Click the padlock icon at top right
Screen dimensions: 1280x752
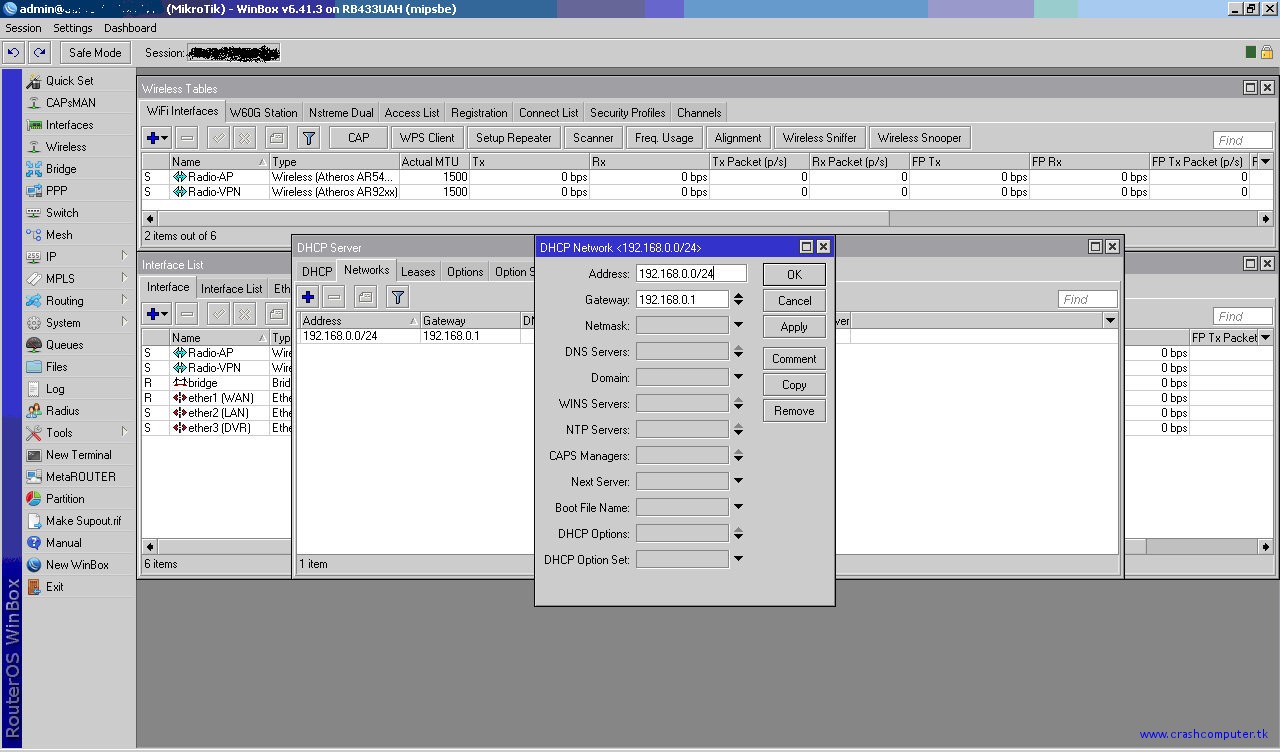pos(1267,52)
